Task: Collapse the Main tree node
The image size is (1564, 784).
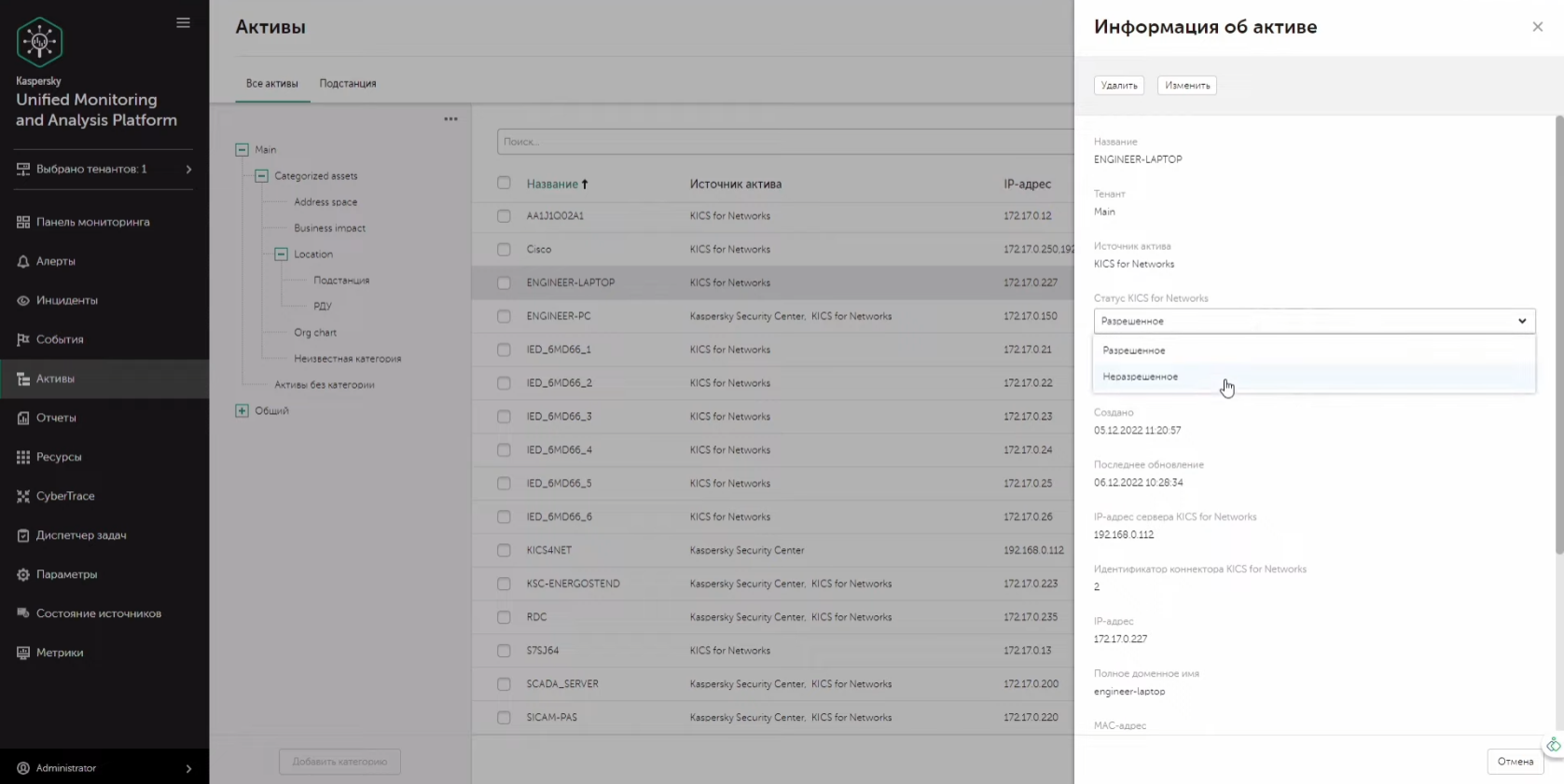Action: (242, 150)
